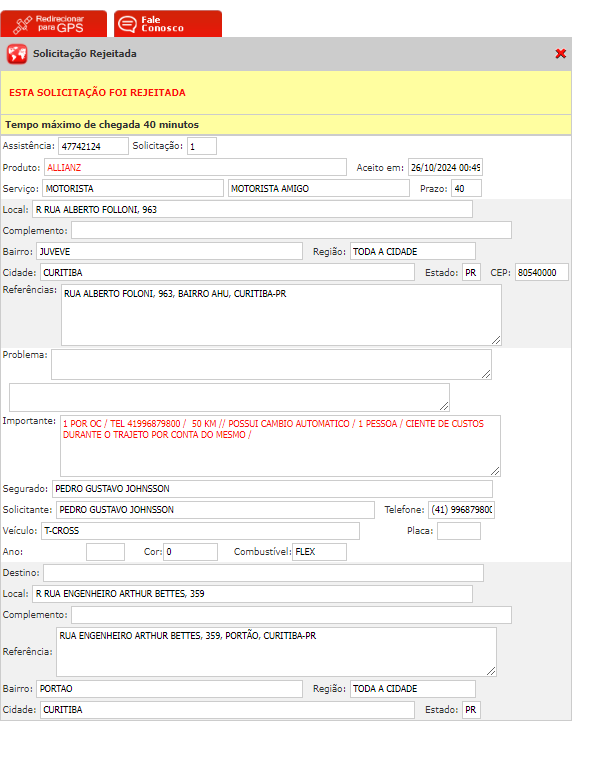Click the origin Estado field PR
Viewport: 603px width, 761px height.
tap(471, 272)
